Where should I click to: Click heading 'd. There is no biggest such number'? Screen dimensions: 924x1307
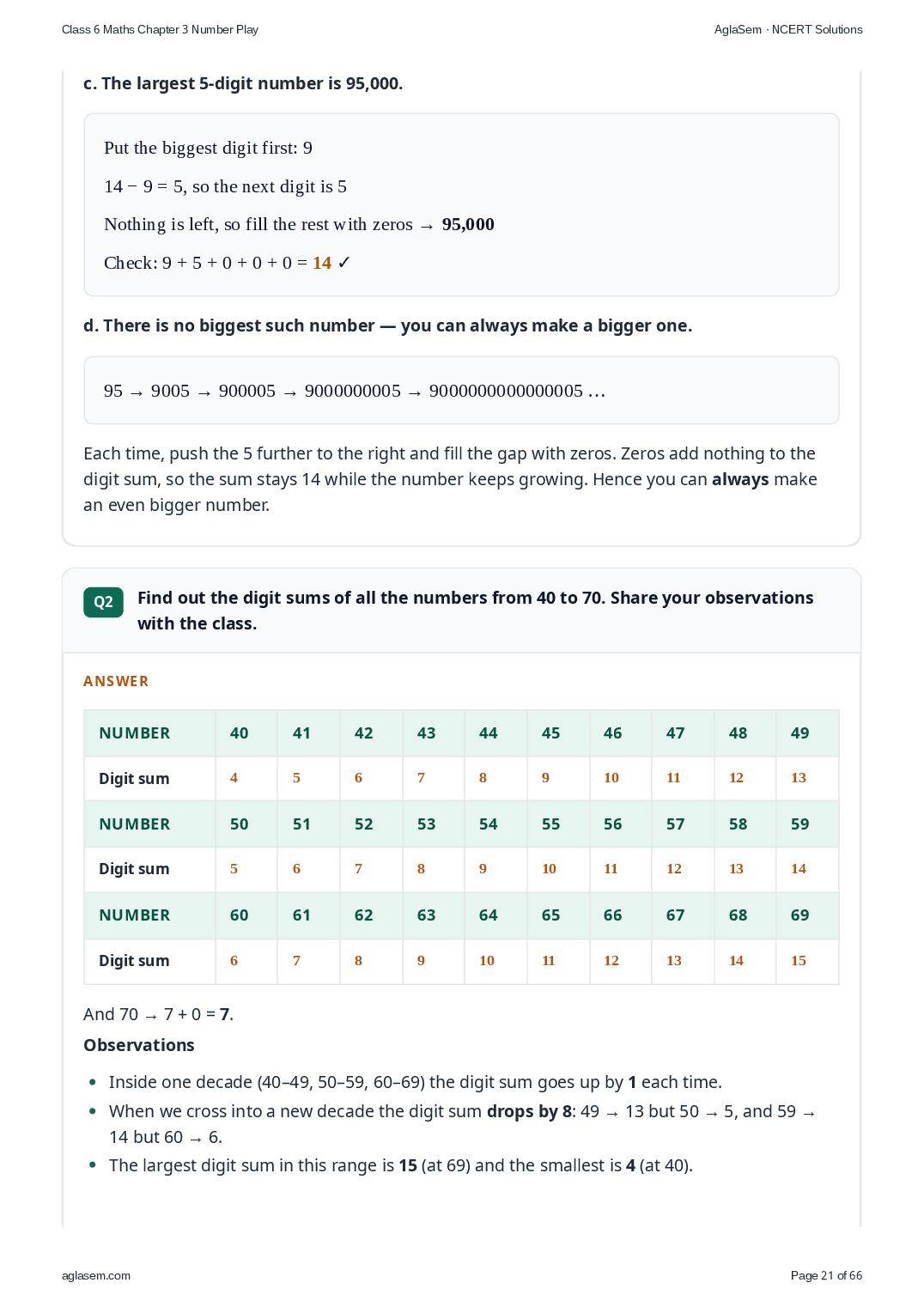(387, 325)
